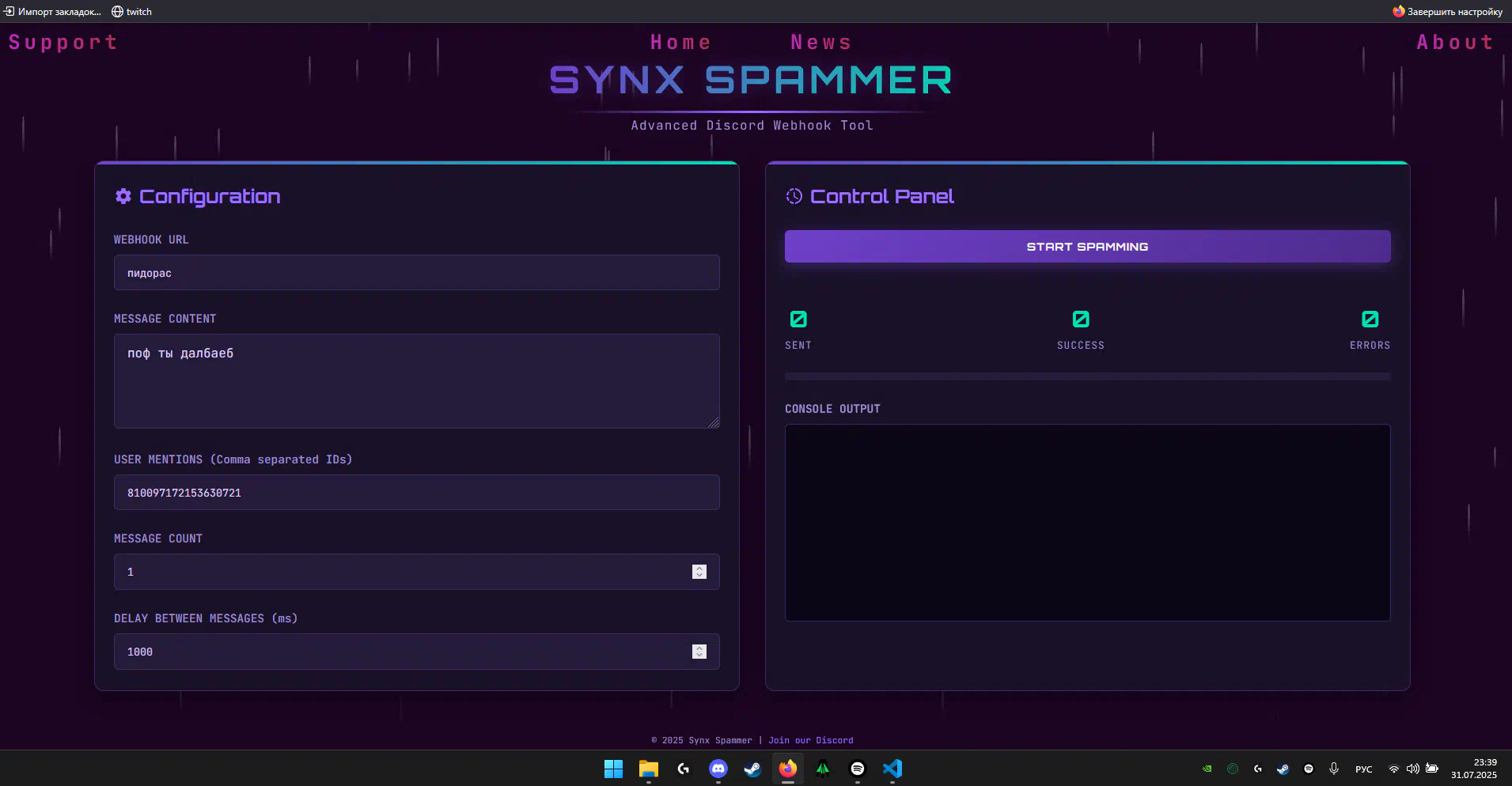
Task: Open the green arrow app in the taskbar
Action: (x=823, y=769)
